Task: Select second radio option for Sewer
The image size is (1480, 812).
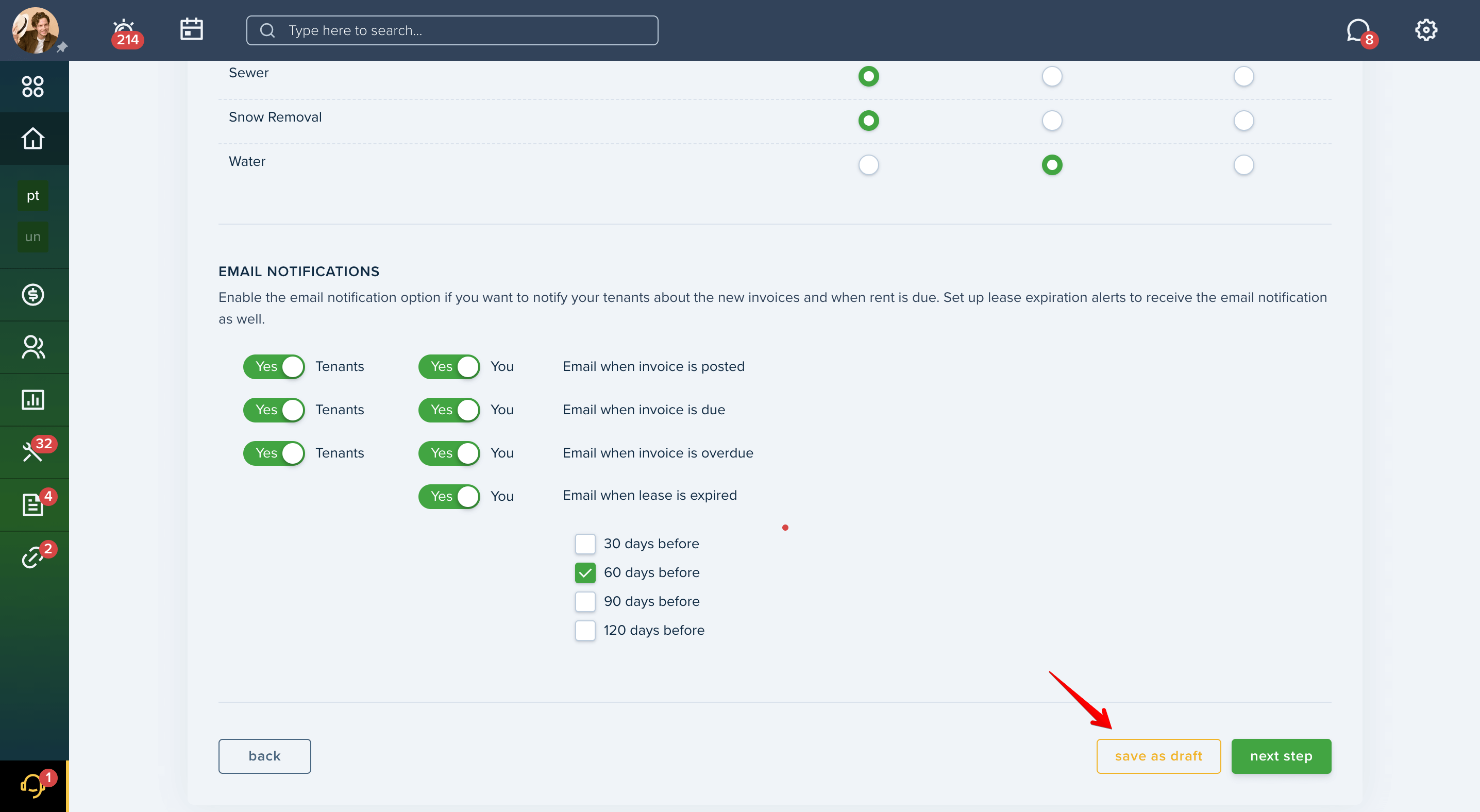Action: pos(1051,76)
